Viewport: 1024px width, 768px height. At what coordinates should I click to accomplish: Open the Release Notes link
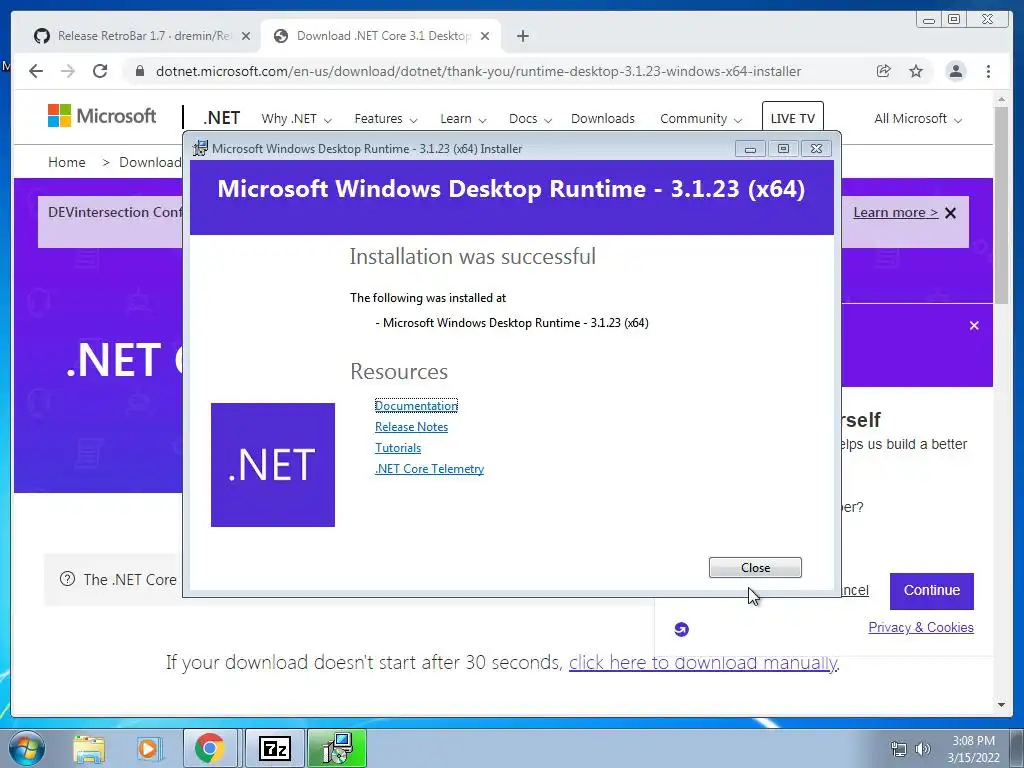pyautogui.click(x=411, y=426)
